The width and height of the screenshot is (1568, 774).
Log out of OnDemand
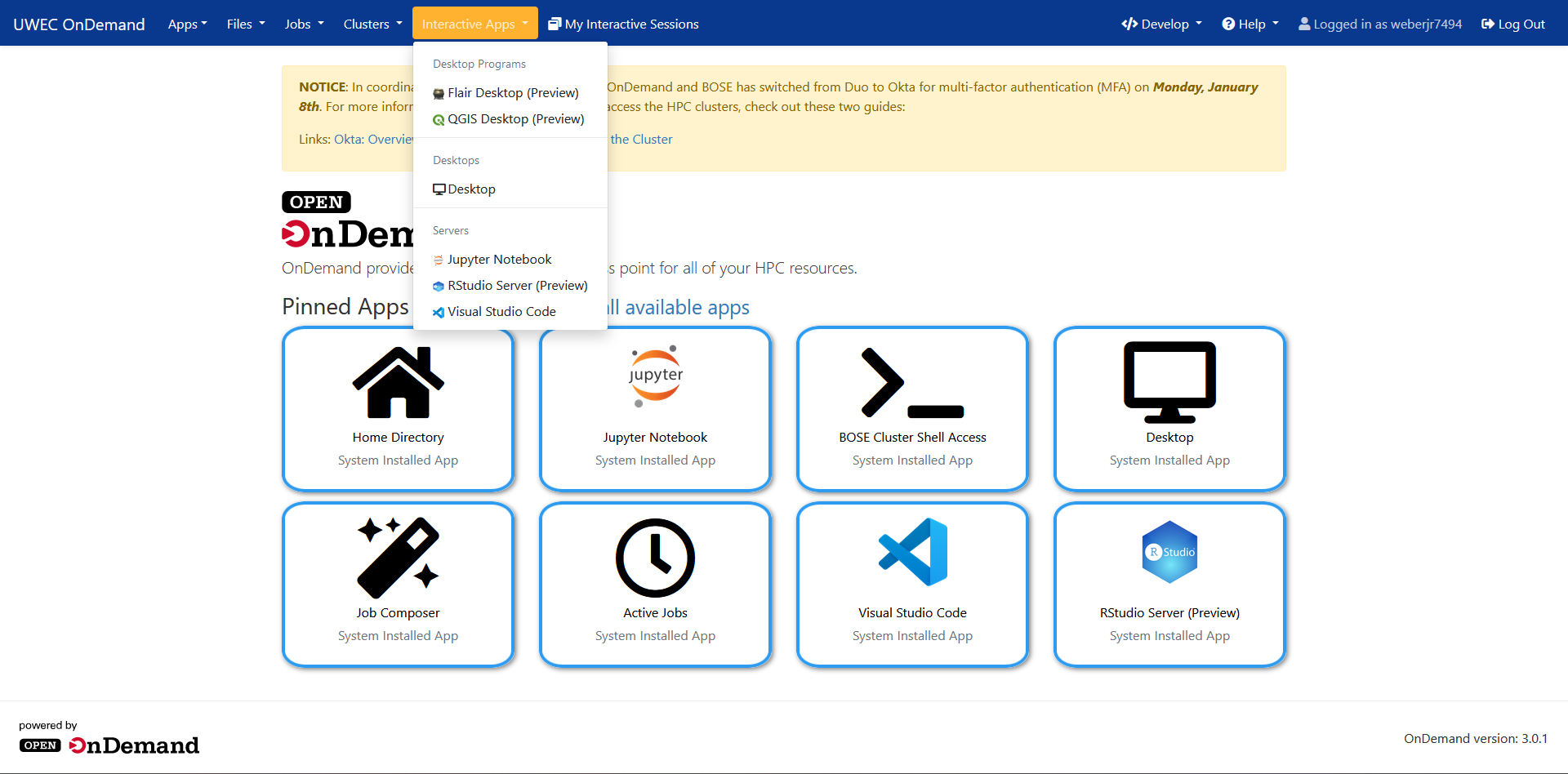click(x=1512, y=24)
